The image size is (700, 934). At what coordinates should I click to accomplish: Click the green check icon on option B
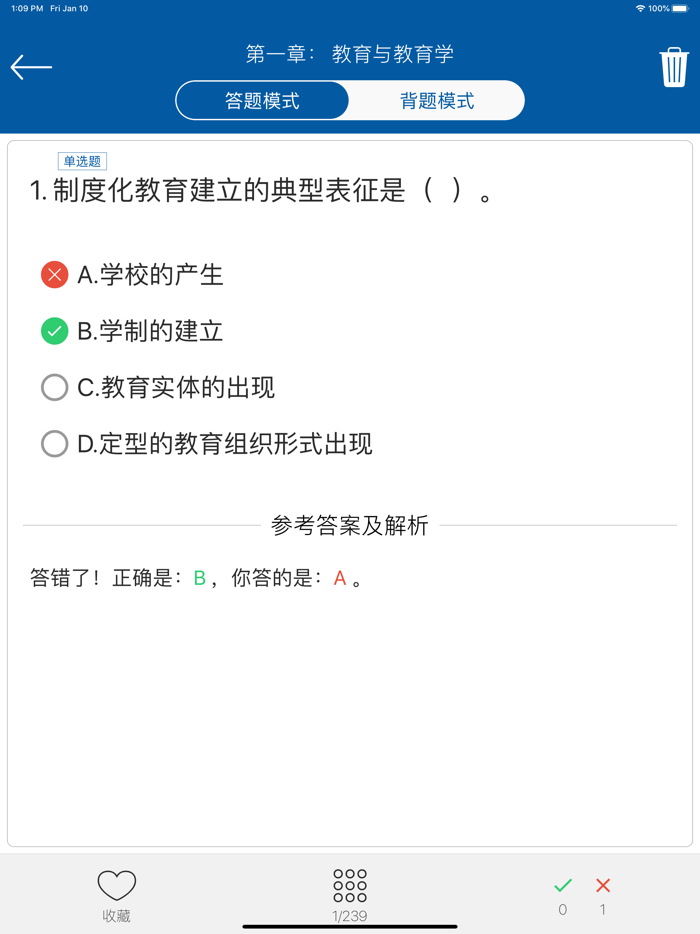(x=55, y=331)
